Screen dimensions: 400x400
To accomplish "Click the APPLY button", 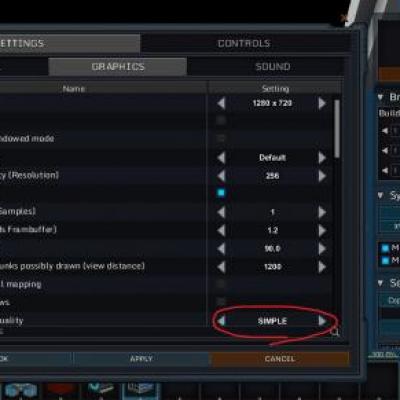I will (141, 359).
